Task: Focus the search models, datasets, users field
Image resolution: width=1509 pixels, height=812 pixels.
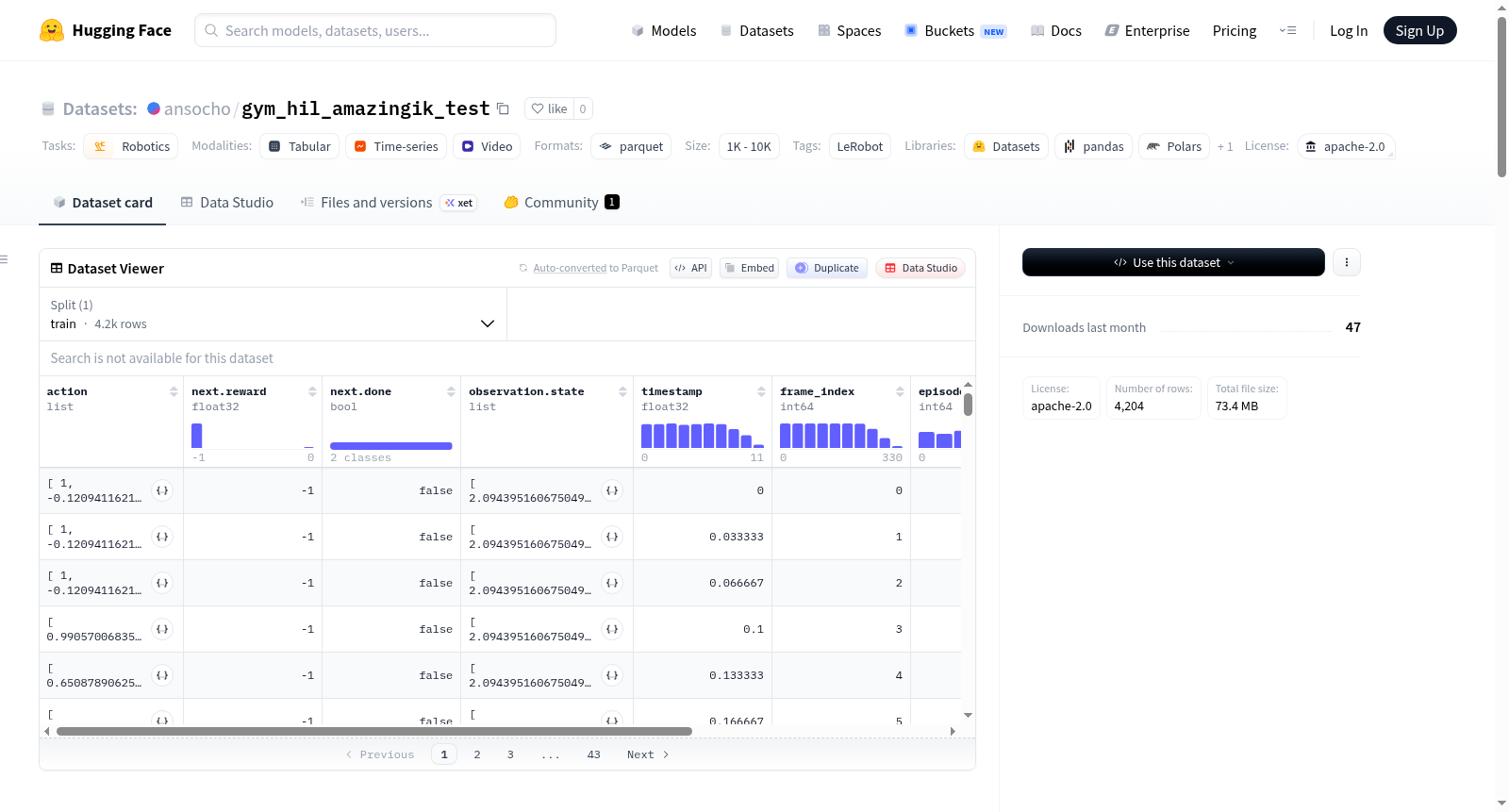Action: click(375, 30)
